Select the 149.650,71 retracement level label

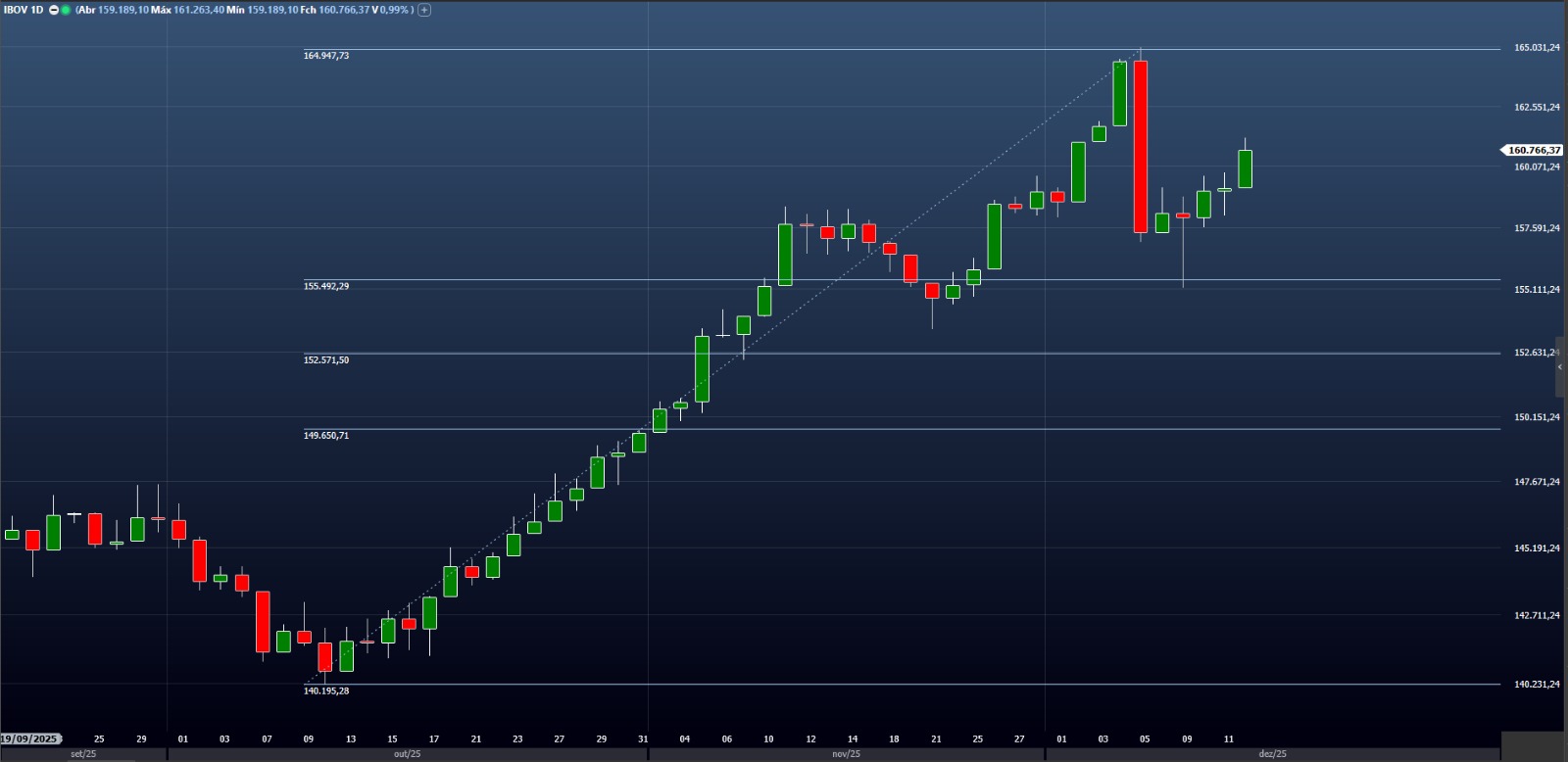coord(326,436)
